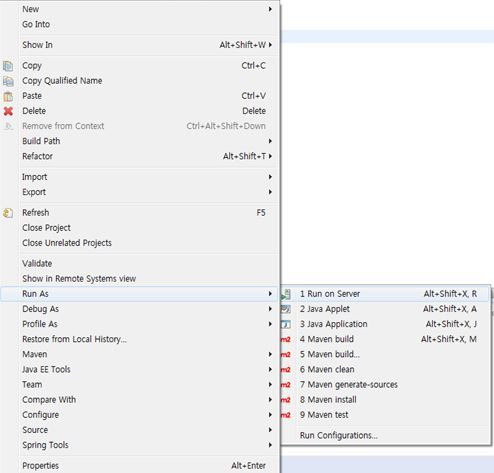Expand the Debug As submenu arrow

(270, 309)
